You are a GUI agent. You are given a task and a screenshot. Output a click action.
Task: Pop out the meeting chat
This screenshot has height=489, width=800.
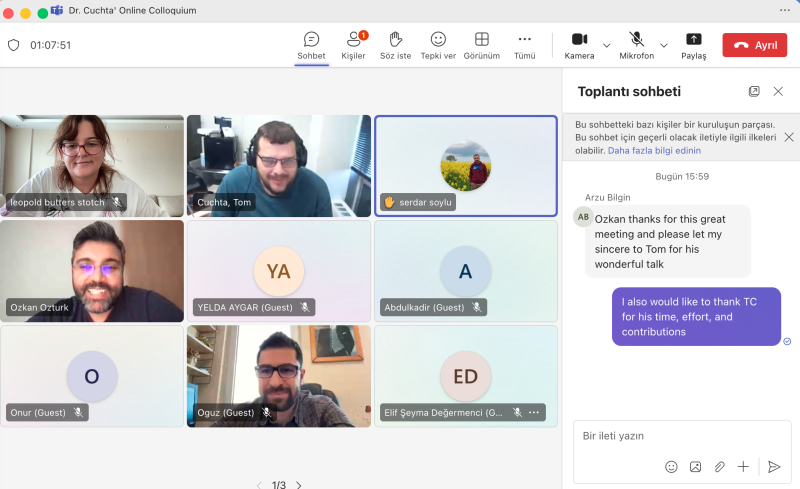pos(754,91)
